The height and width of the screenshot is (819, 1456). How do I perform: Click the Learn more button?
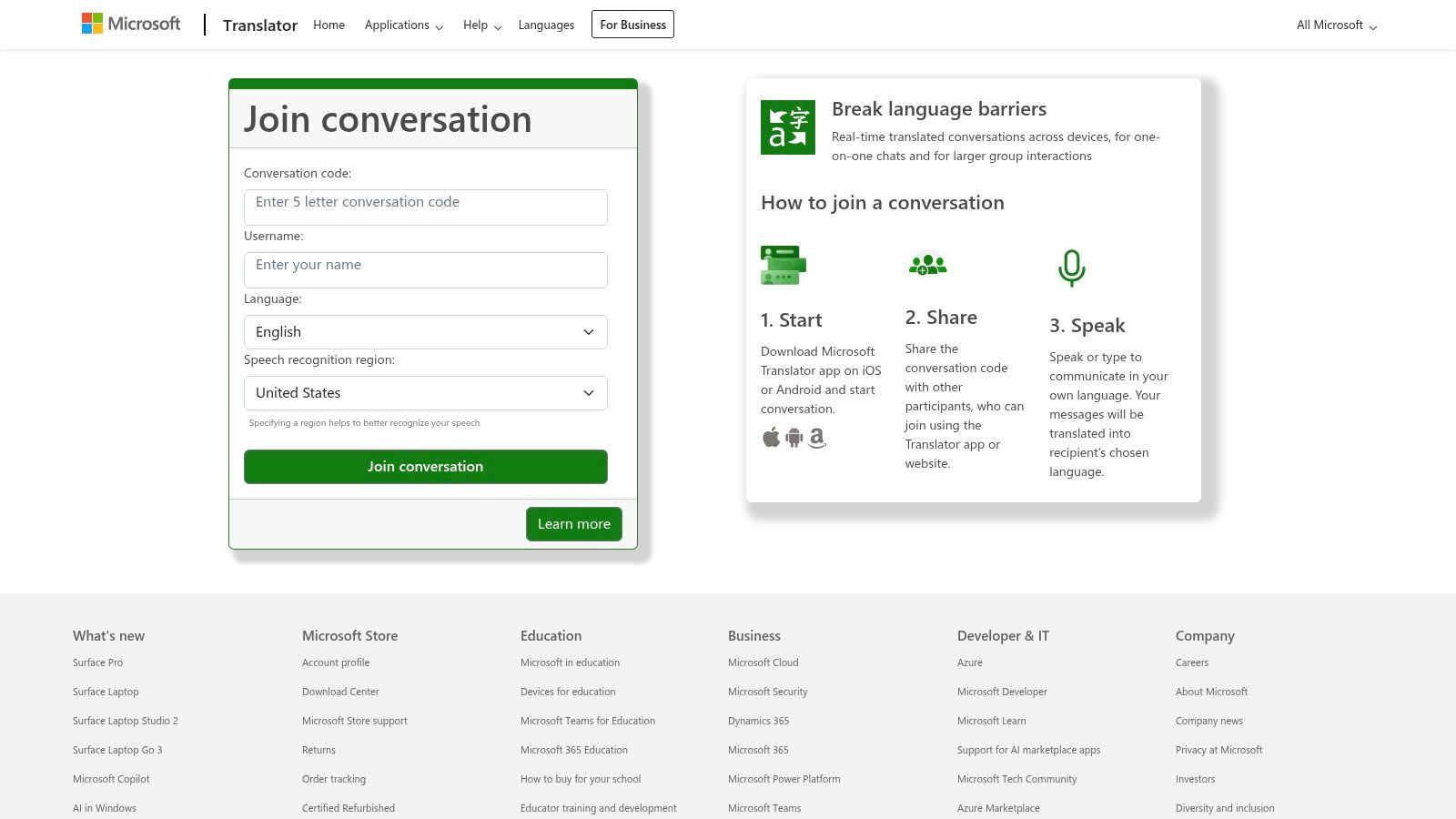click(574, 524)
